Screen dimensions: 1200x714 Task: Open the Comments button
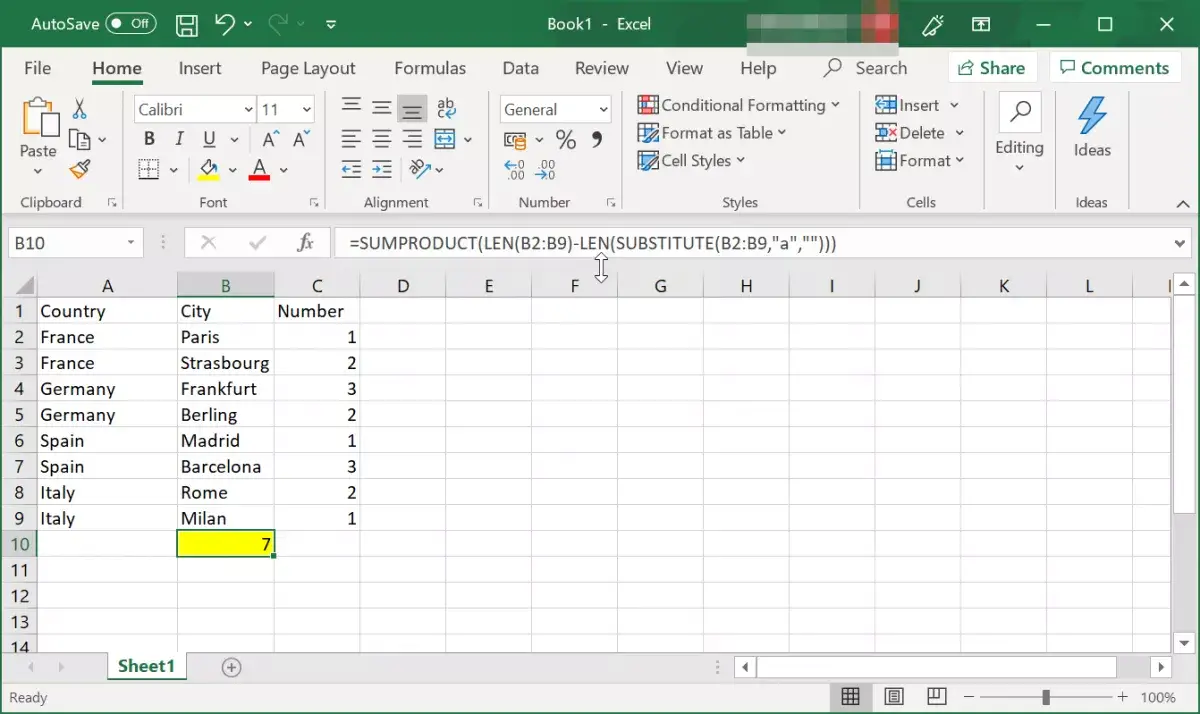click(1114, 68)
